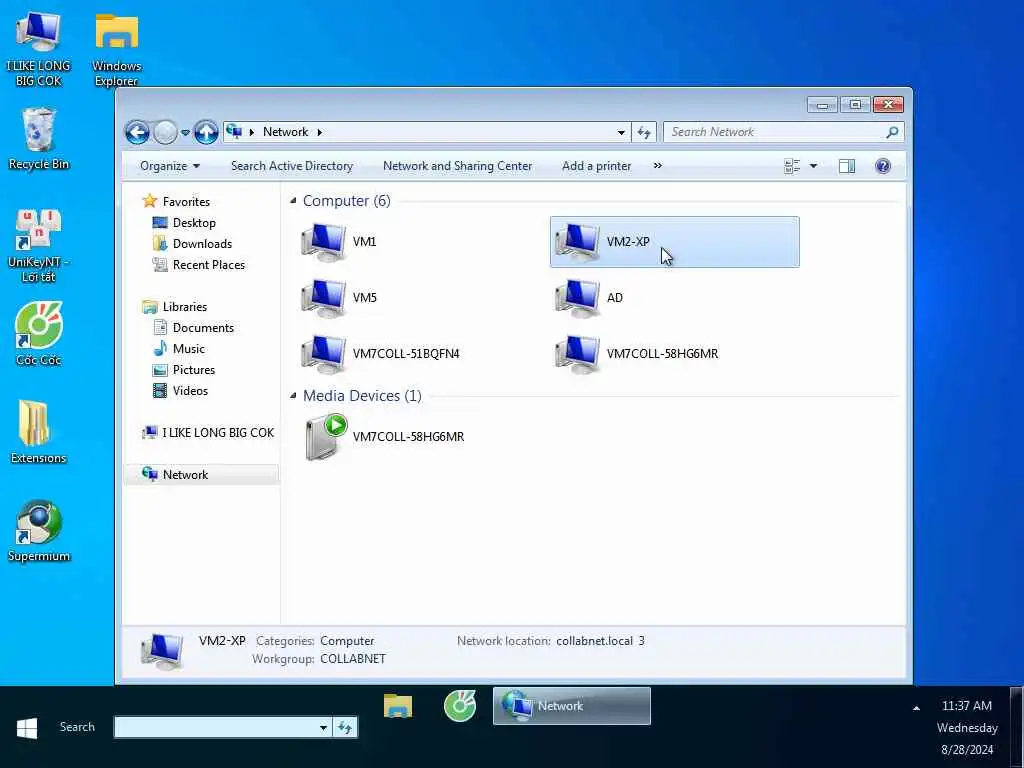This screenshot has width=1024, height=768.
Task: Open Explorer Help button
Action: click(x=883, y=166)
